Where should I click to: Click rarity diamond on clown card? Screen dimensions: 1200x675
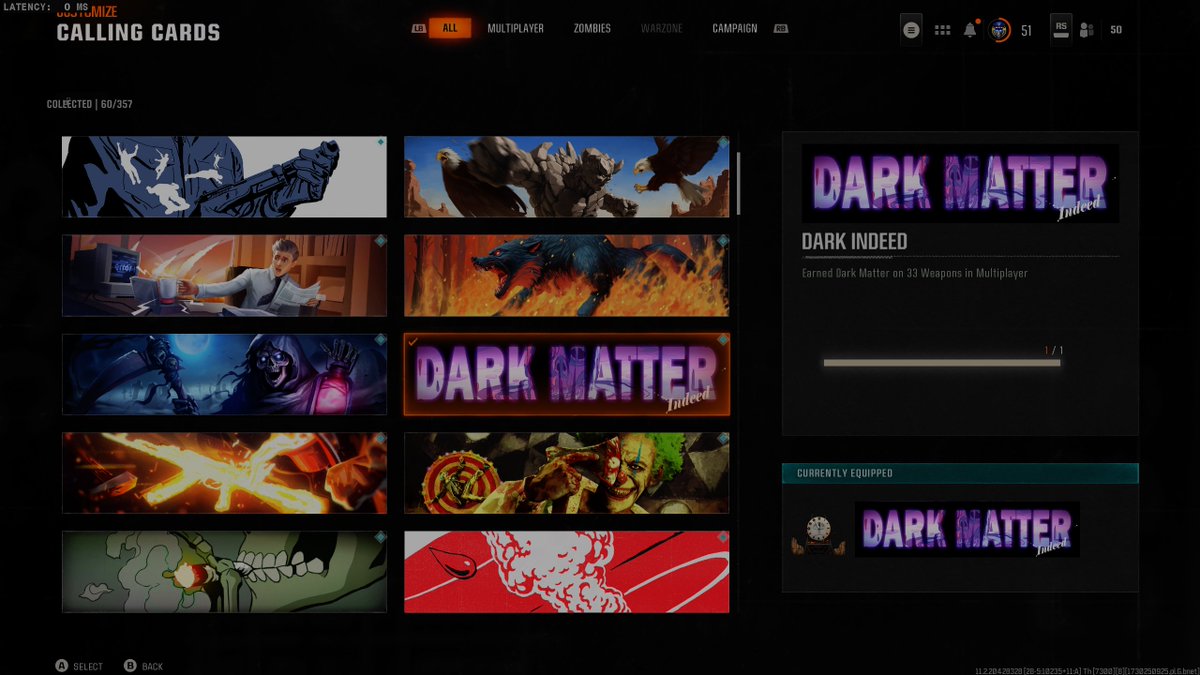(x=722, y=440)
